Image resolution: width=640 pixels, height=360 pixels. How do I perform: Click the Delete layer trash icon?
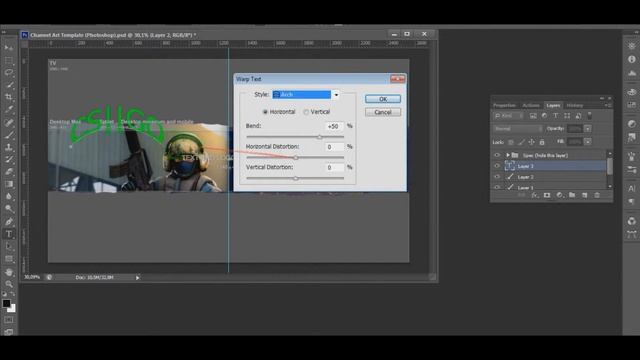597,196
